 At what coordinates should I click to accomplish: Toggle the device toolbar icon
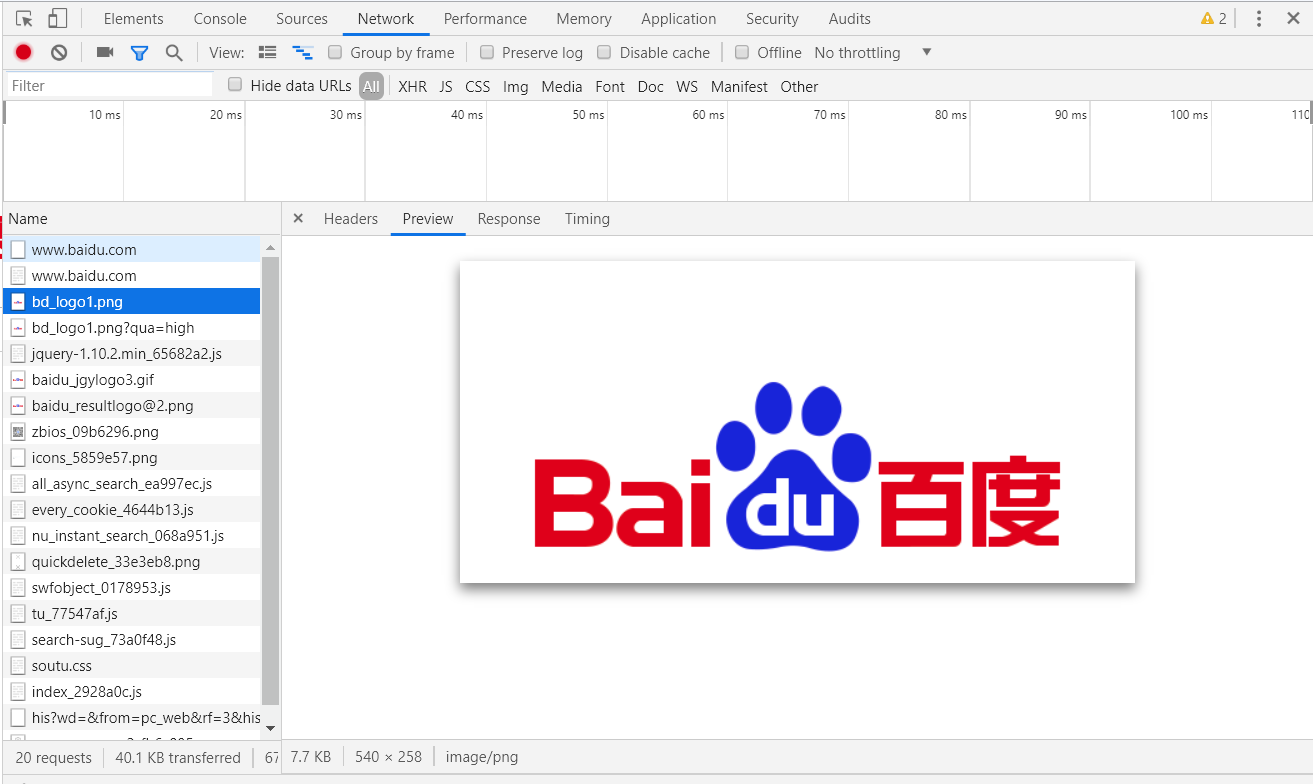coord(57,18)
